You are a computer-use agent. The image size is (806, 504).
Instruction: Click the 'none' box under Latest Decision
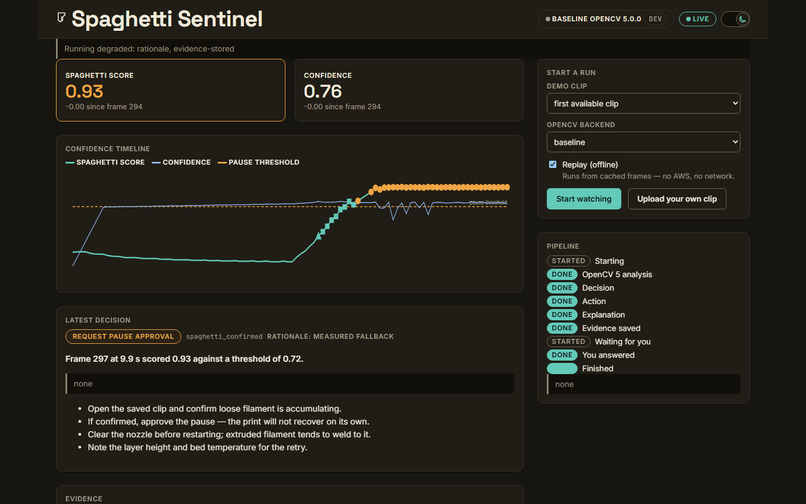[290, 384]
